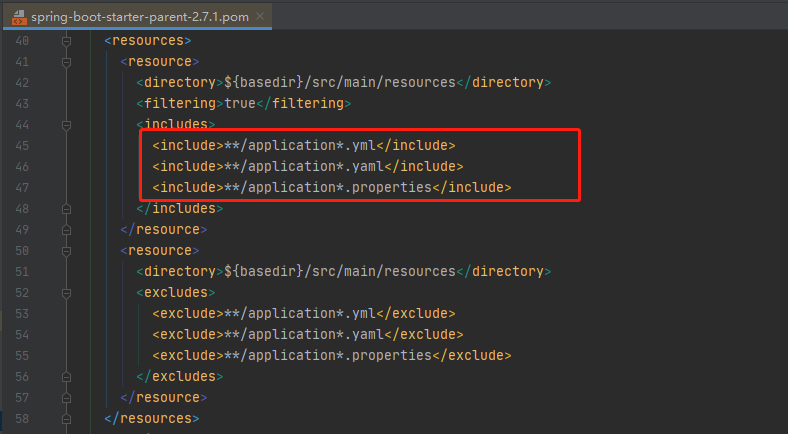Click line number 50 in gutter
This screenshot has width=788, height=434.
(22, 251)
